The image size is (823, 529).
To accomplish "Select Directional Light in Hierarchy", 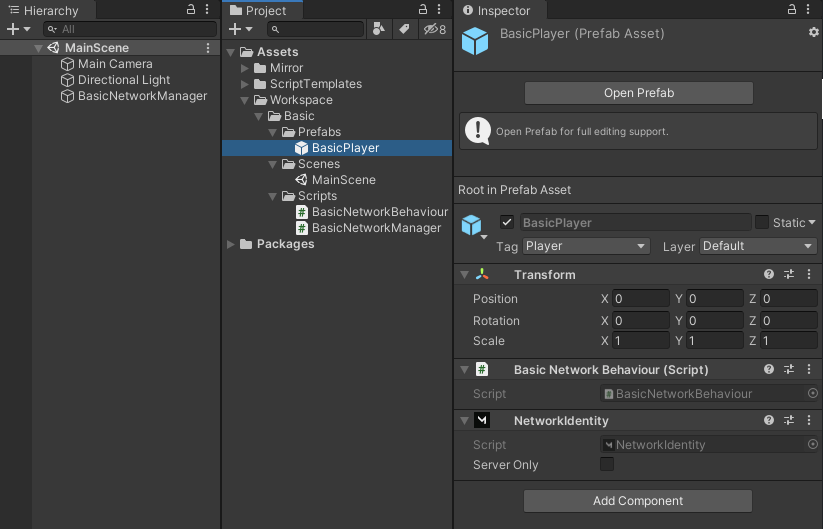I will point(124,80).
